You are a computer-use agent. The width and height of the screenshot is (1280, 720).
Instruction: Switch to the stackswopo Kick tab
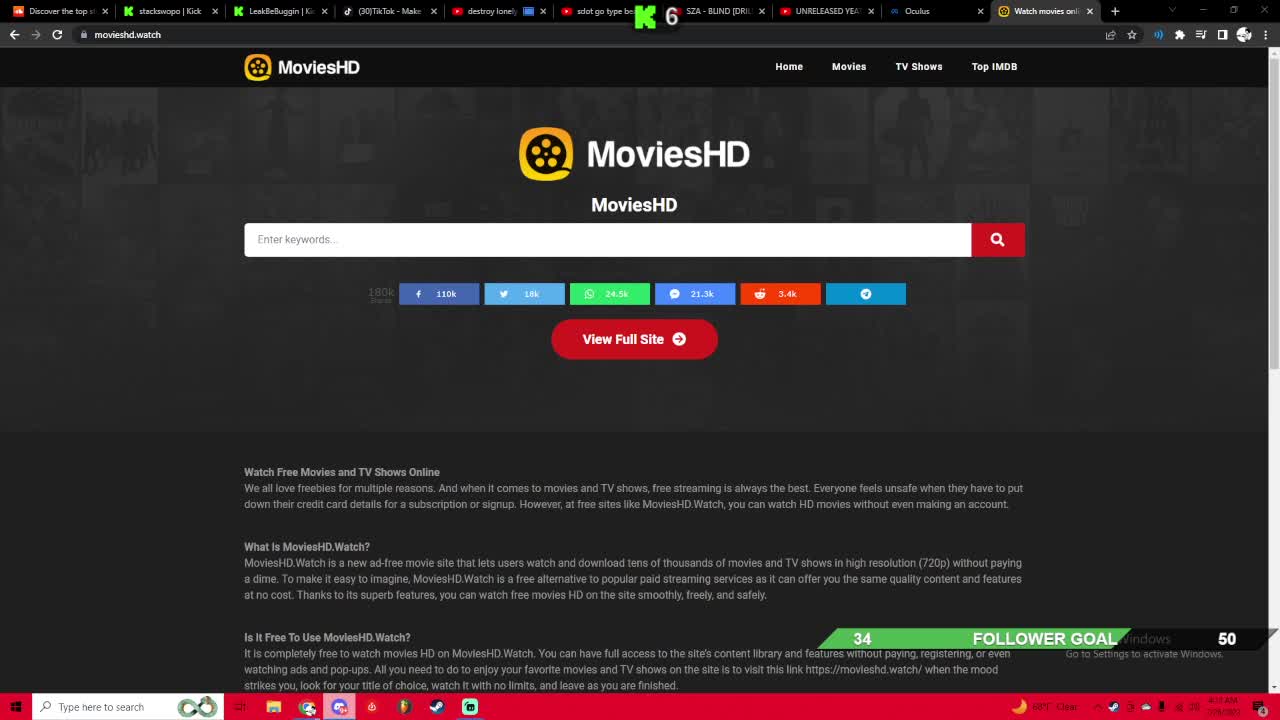click(167, 11)
